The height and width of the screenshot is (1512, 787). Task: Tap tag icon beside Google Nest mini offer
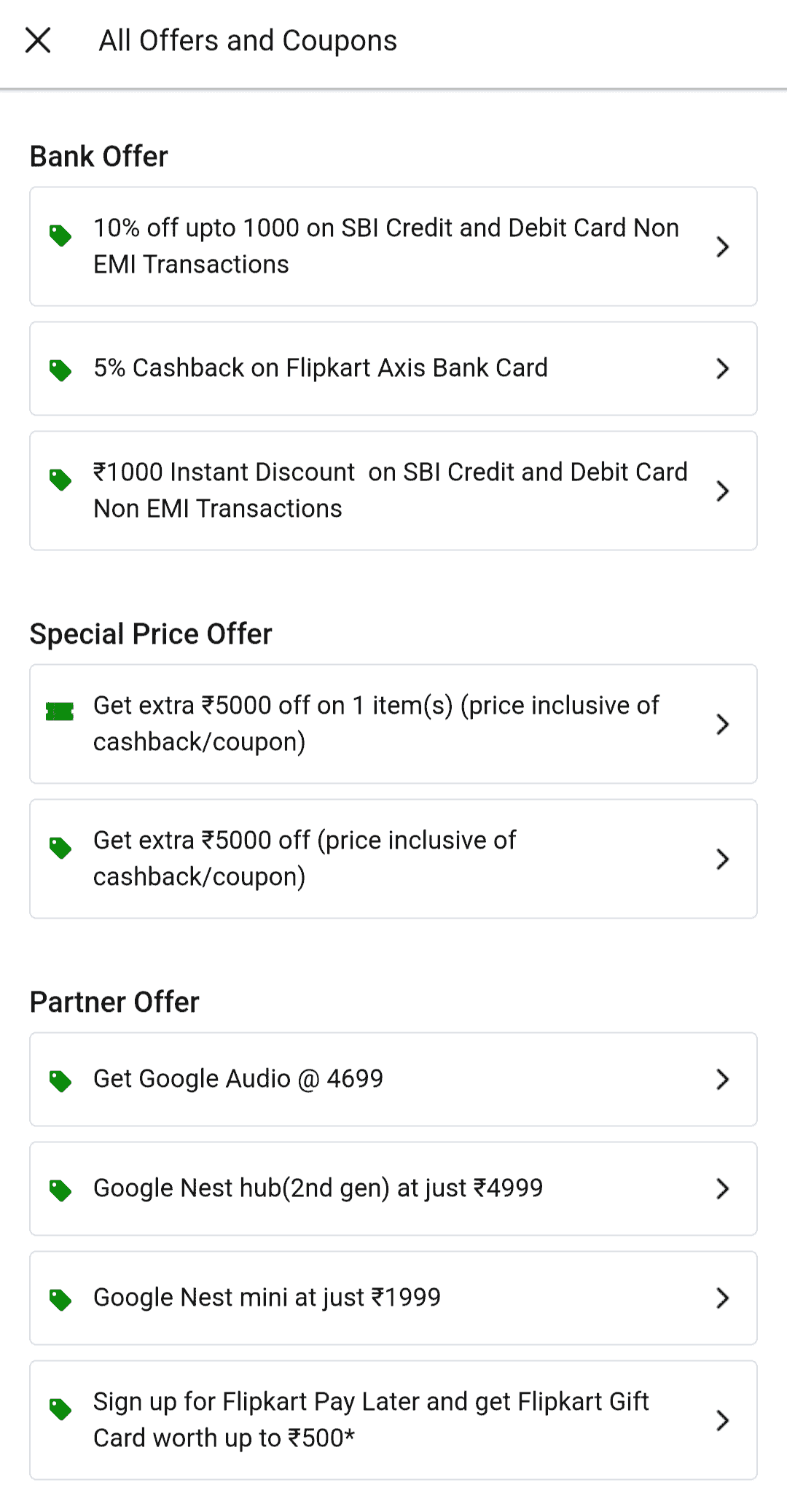pyautogui.click(x=60, y=1299)
